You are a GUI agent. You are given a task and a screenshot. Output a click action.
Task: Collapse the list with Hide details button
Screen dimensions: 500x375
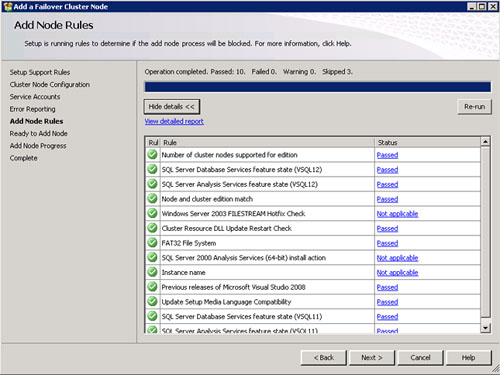coord(172,107)
